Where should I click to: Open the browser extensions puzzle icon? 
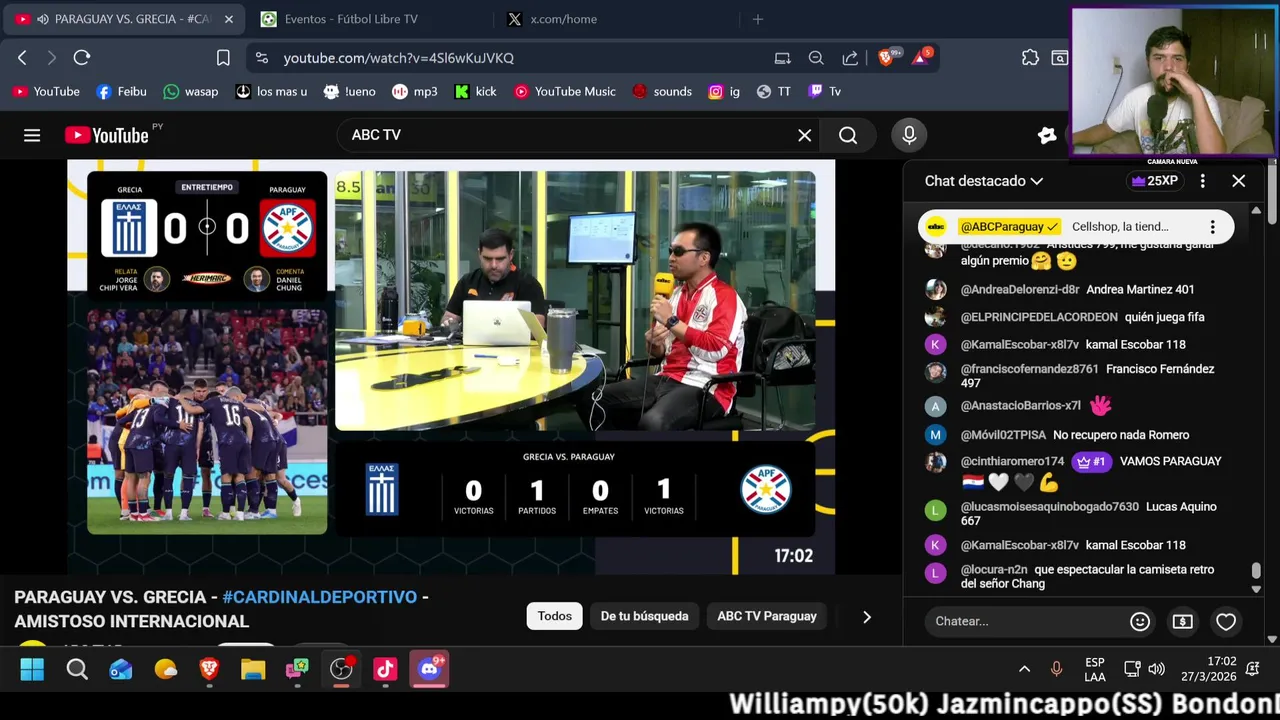click(x=1030, y=58)
